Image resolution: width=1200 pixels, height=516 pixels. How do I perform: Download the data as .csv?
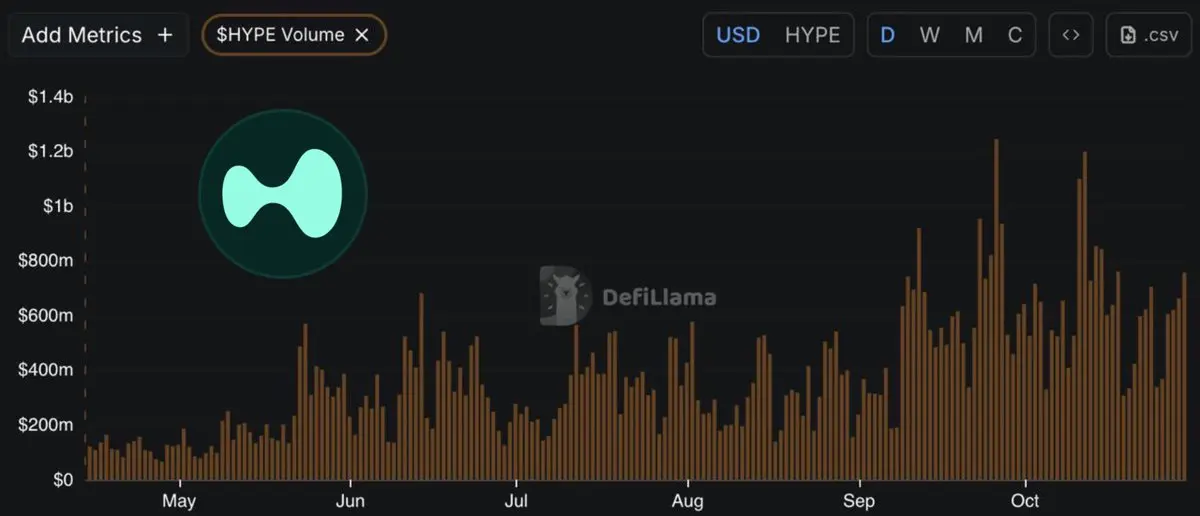coord(1149,35)
